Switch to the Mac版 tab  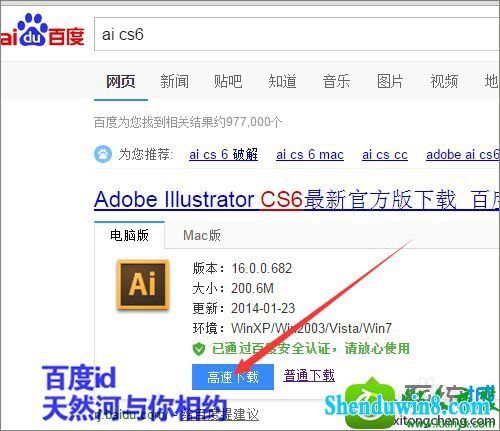pyautogui.click(x=202, y=235)
